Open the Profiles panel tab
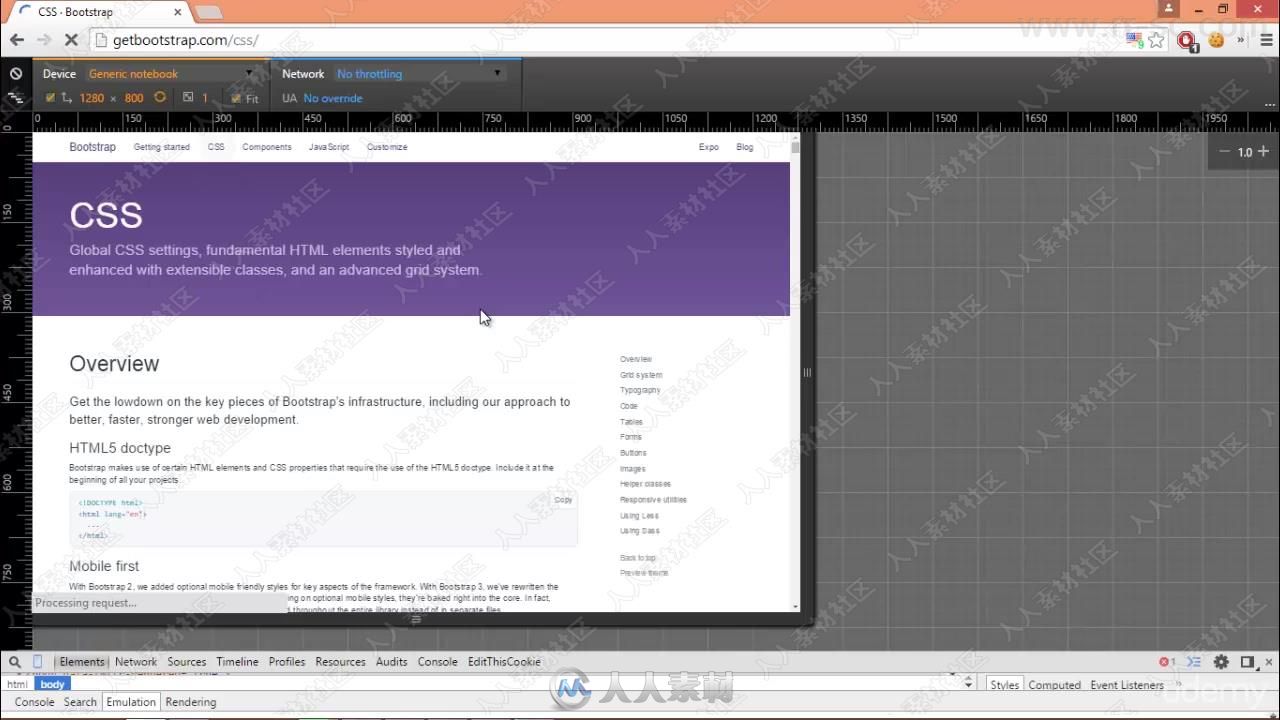1280x720 pixels. (x=287, y=662)
